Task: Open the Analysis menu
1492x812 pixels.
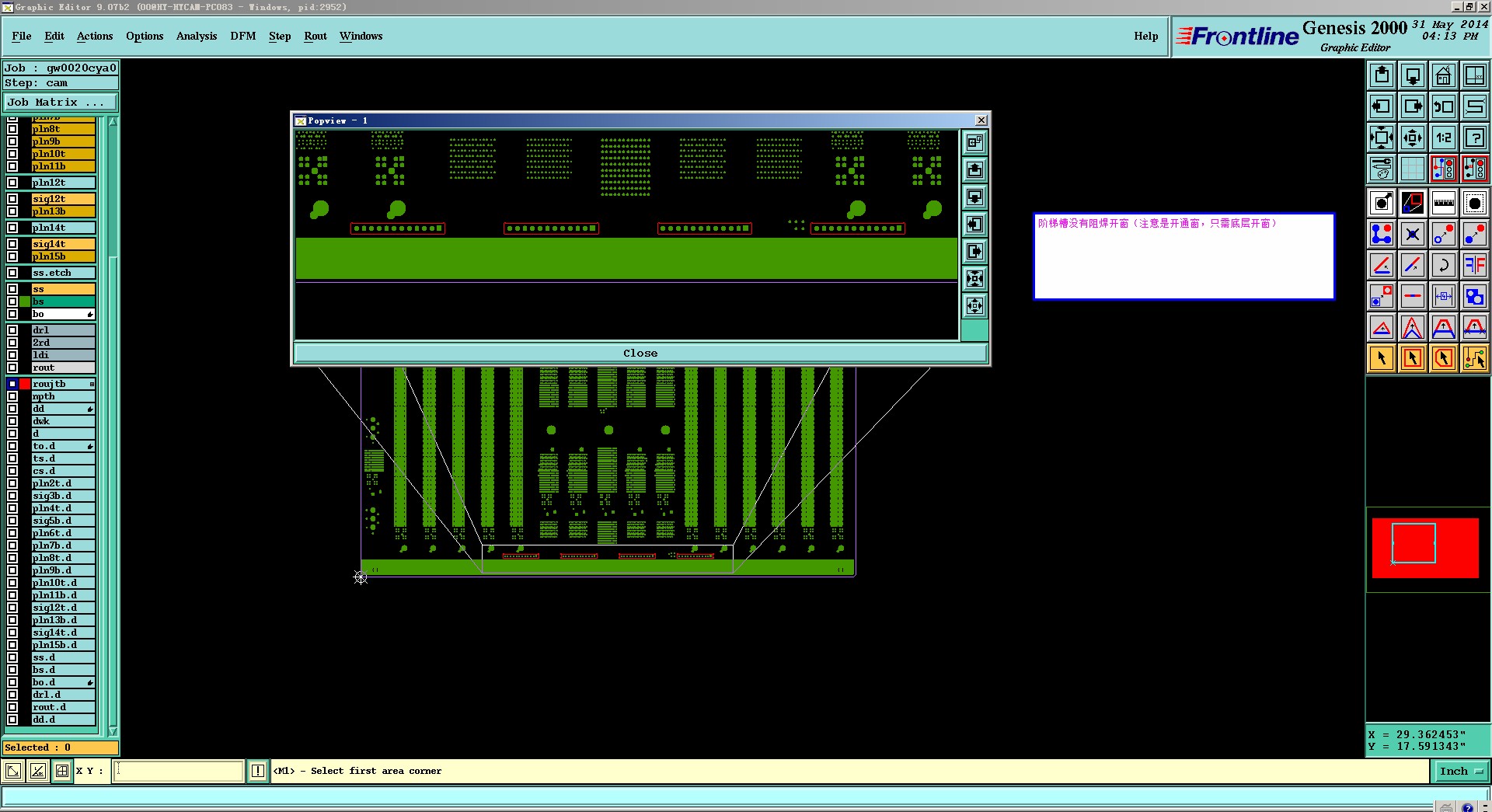Action: (x=197, y=36)
